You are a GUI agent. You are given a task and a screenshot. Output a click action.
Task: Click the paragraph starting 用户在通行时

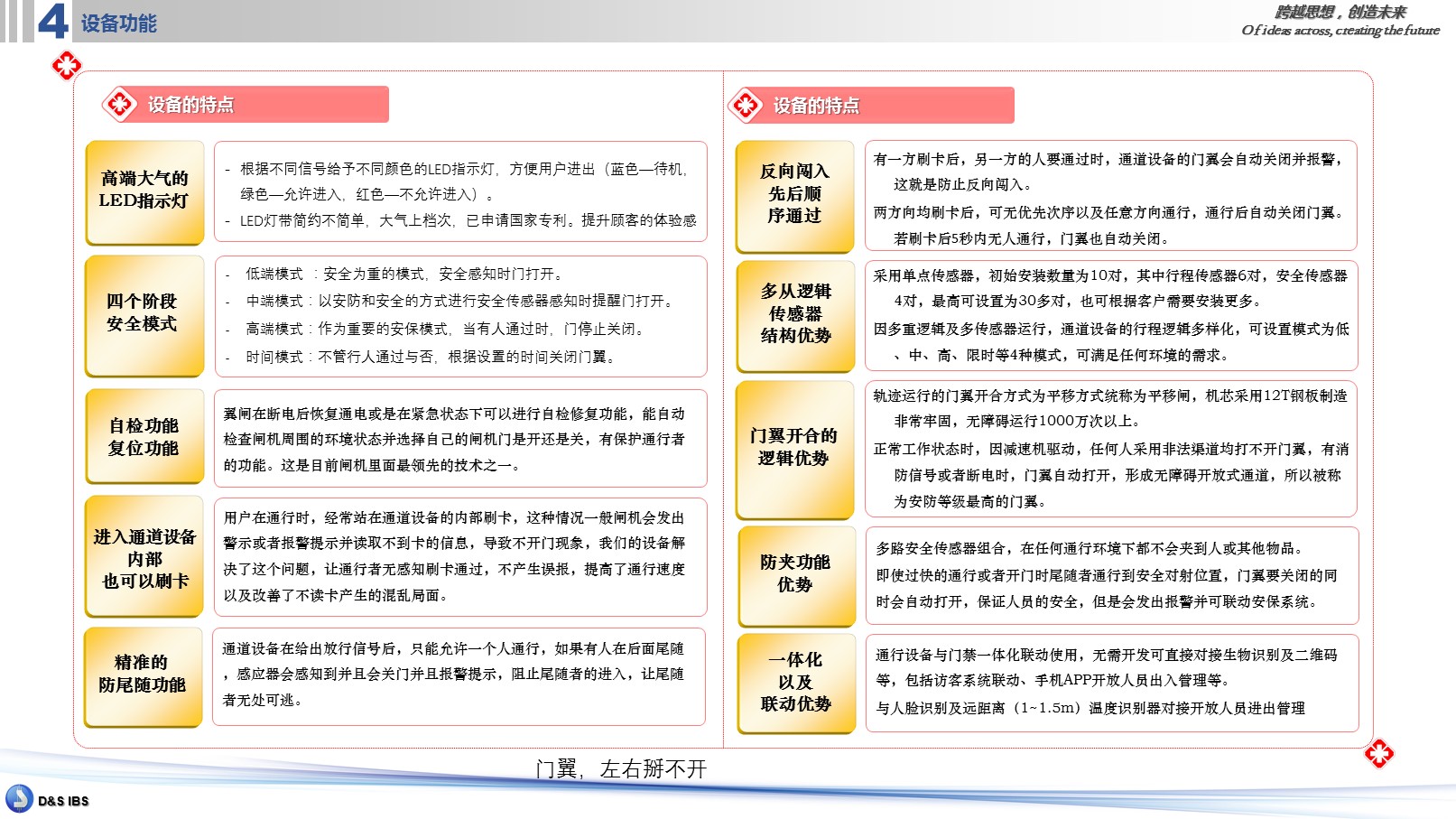tap(454, 556)
